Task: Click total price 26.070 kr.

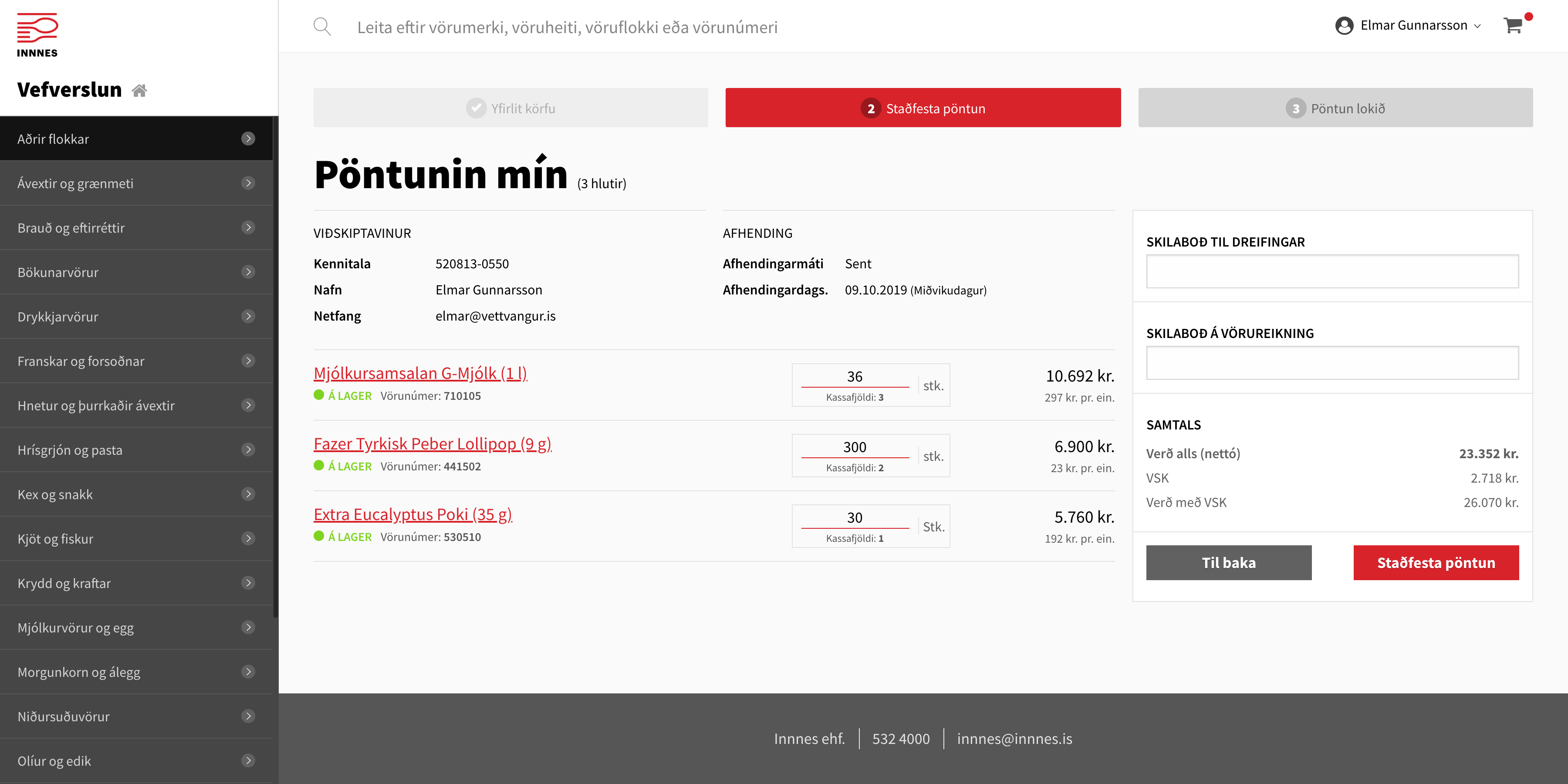Action: (1491, 502)
